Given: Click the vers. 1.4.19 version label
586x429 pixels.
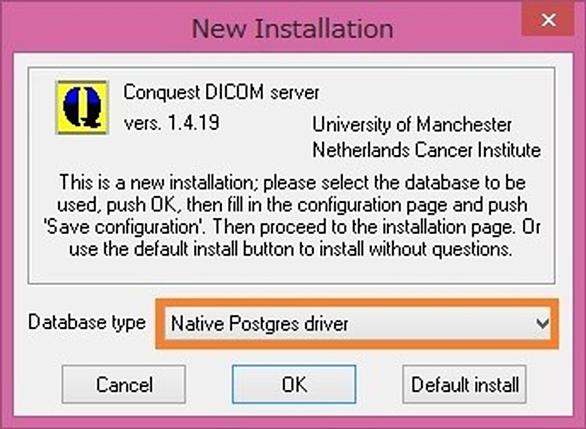Looking at the screenshot, I should 172,123.
